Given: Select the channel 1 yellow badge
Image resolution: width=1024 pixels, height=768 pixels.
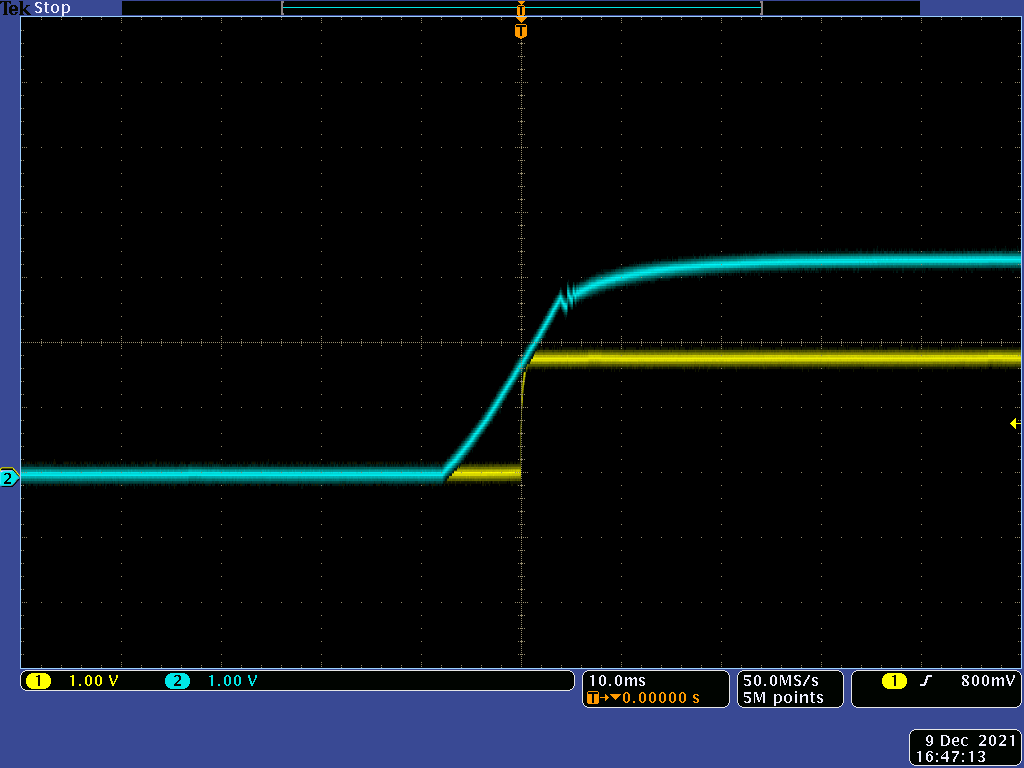Looking at the screenshot, I should pyautogui.click(x=38, y=681).
